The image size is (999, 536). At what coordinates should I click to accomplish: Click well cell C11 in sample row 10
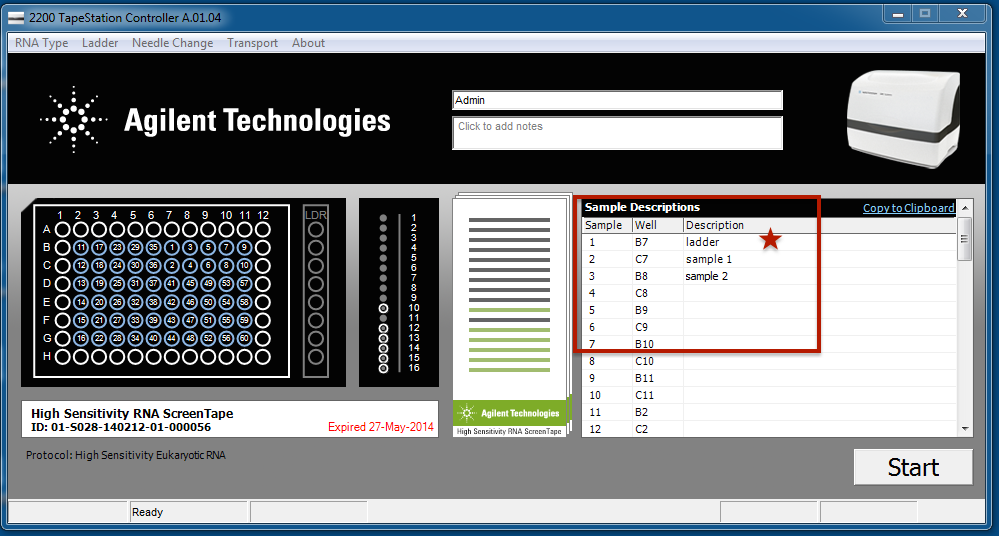657,395
